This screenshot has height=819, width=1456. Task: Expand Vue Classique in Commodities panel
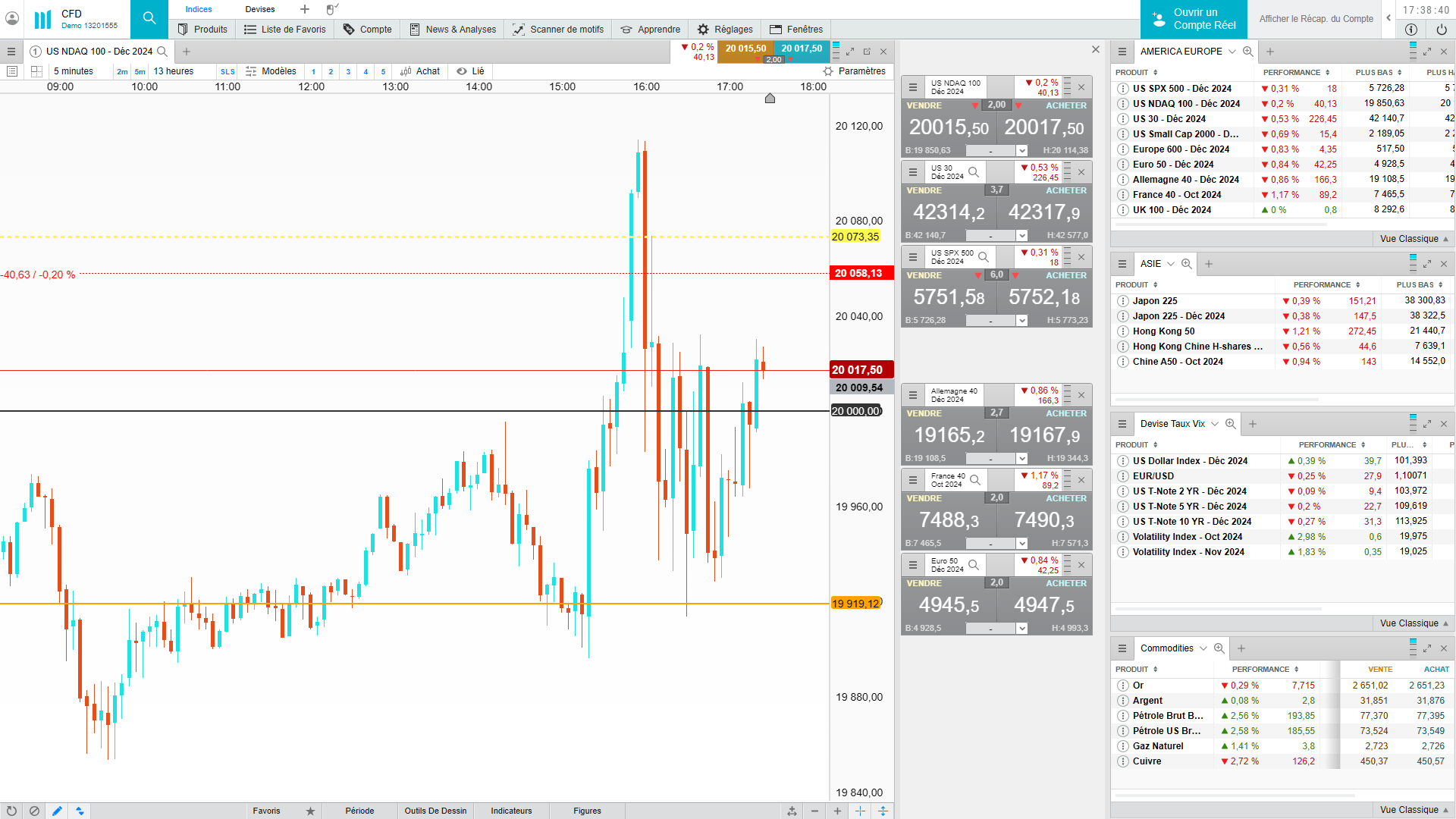(1414, 810)
